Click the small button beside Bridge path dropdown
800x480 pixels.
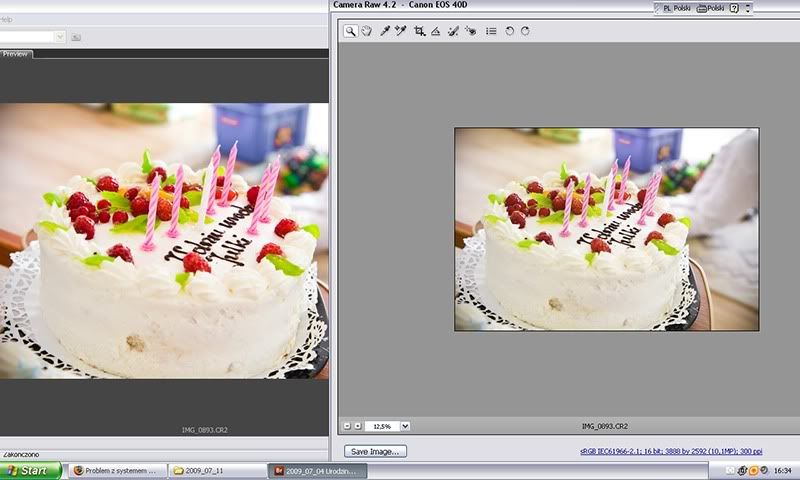click(76, 37)
